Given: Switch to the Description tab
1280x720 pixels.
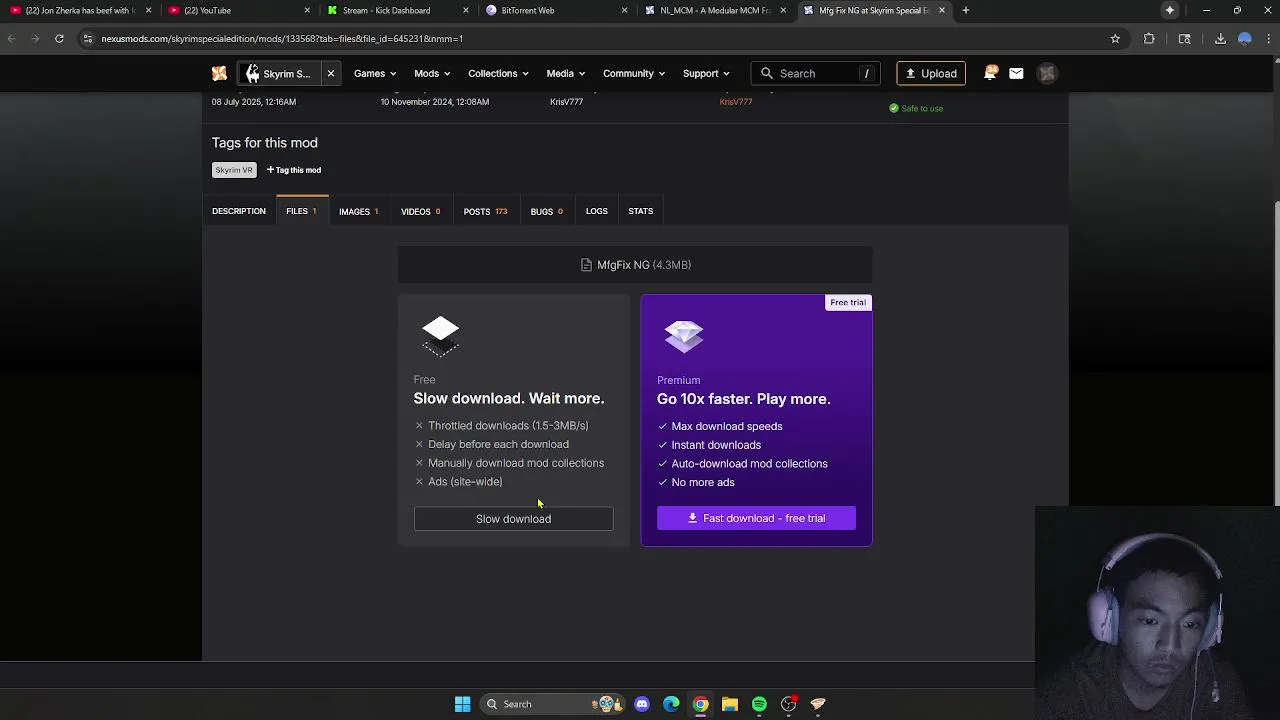Looking at the screenshot, I should click(239, 211).
